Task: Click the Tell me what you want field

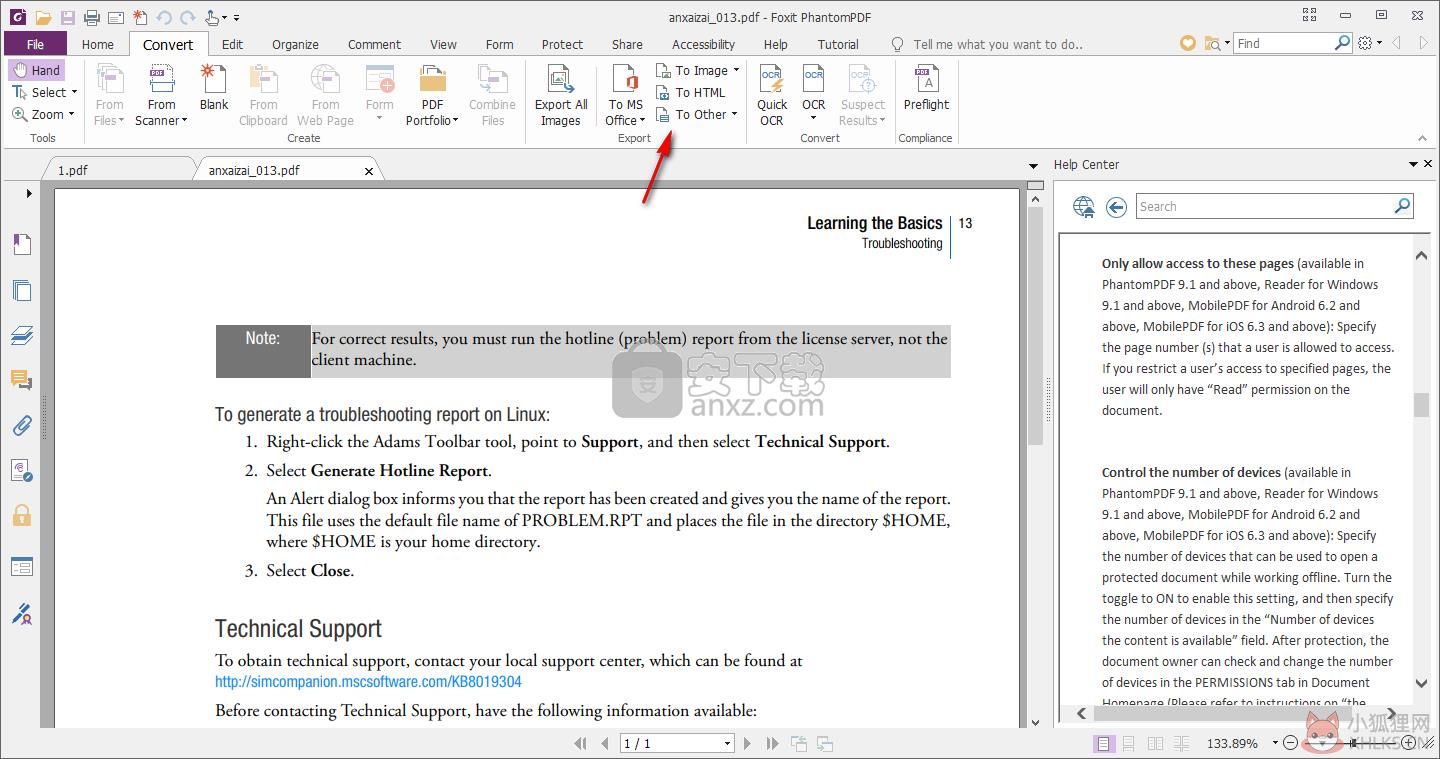Action: pyautogui.click(x=997, y=44)
